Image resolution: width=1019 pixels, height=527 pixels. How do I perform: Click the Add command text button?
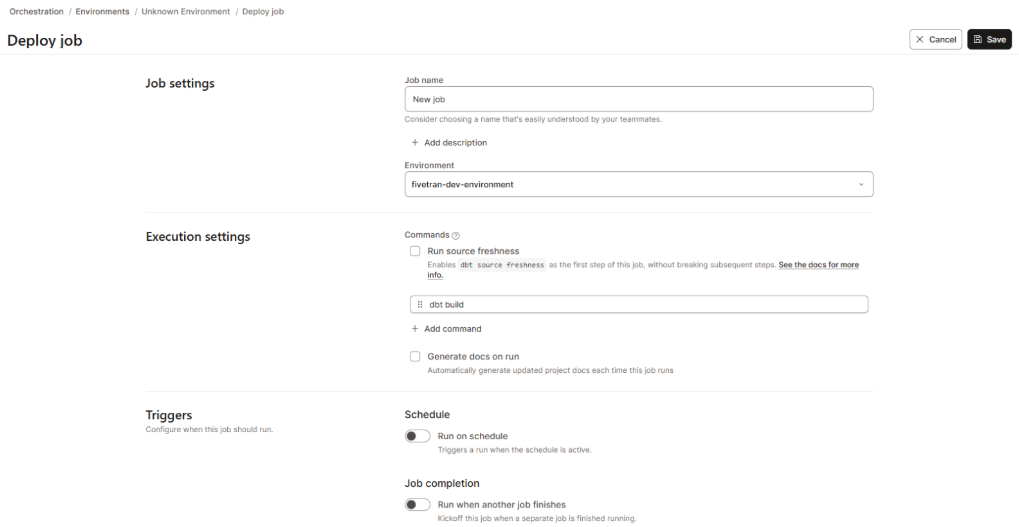tap(452, 329)
